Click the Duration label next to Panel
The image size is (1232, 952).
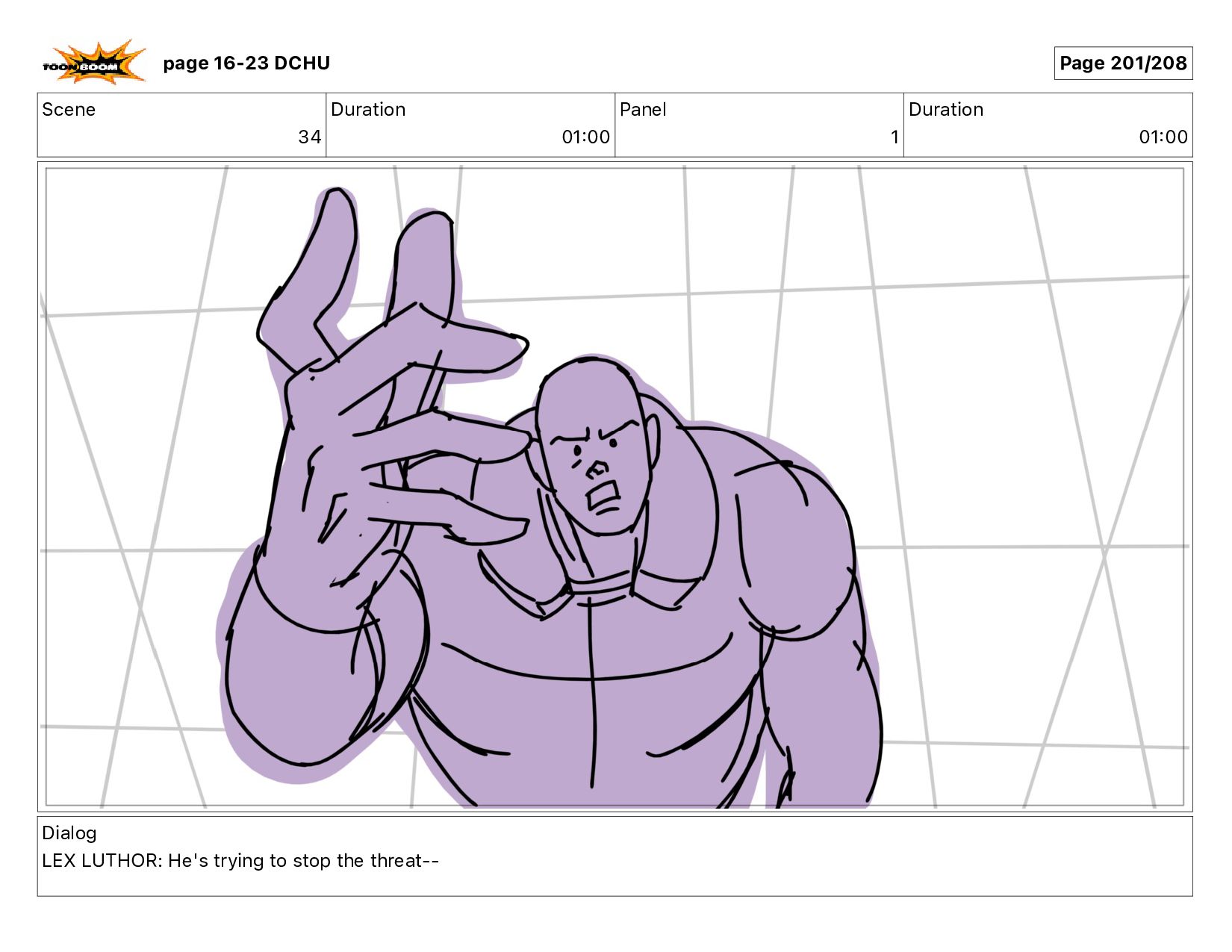coord(946,110)
